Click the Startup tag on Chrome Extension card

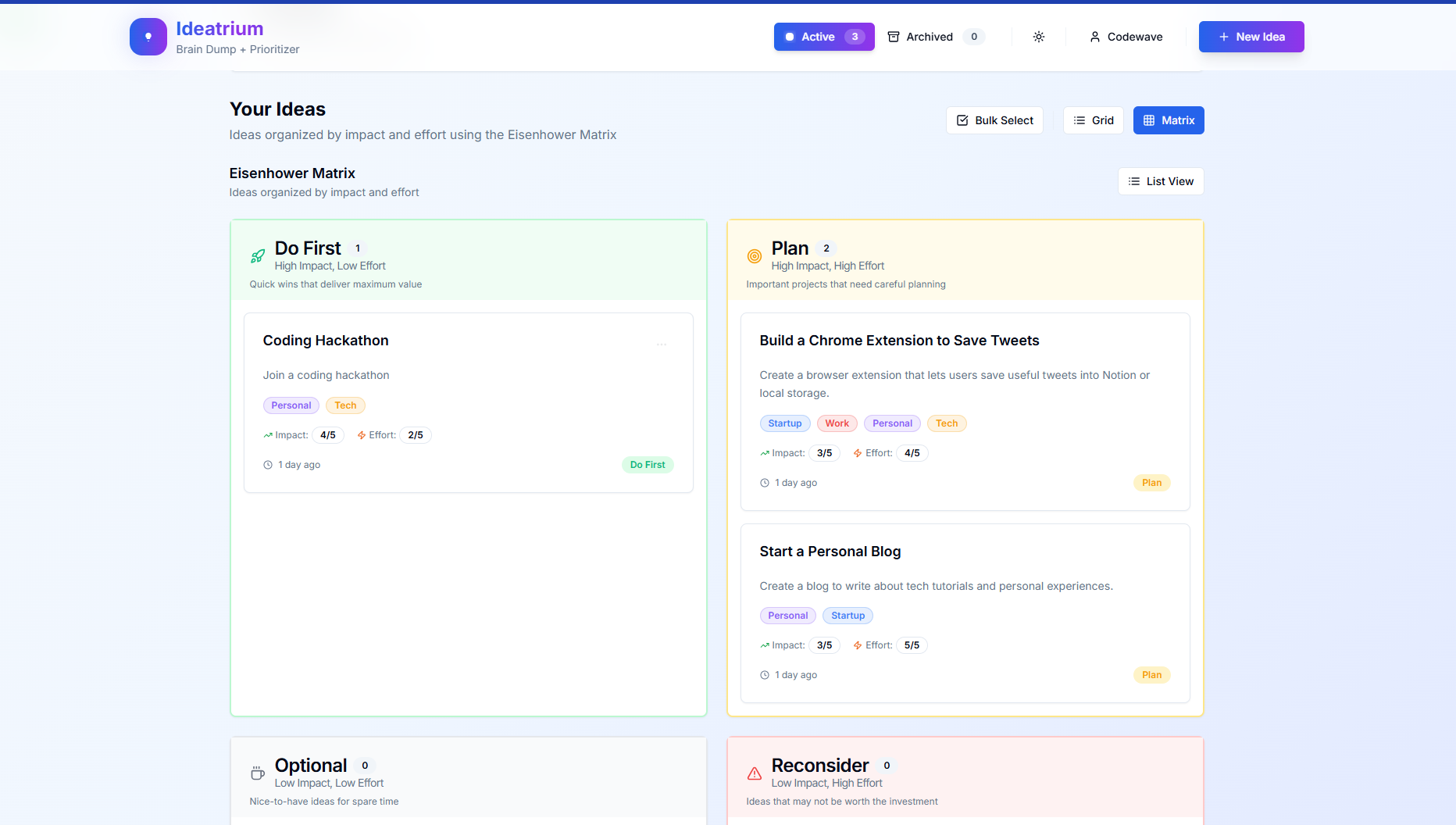(x=785, y=423)
